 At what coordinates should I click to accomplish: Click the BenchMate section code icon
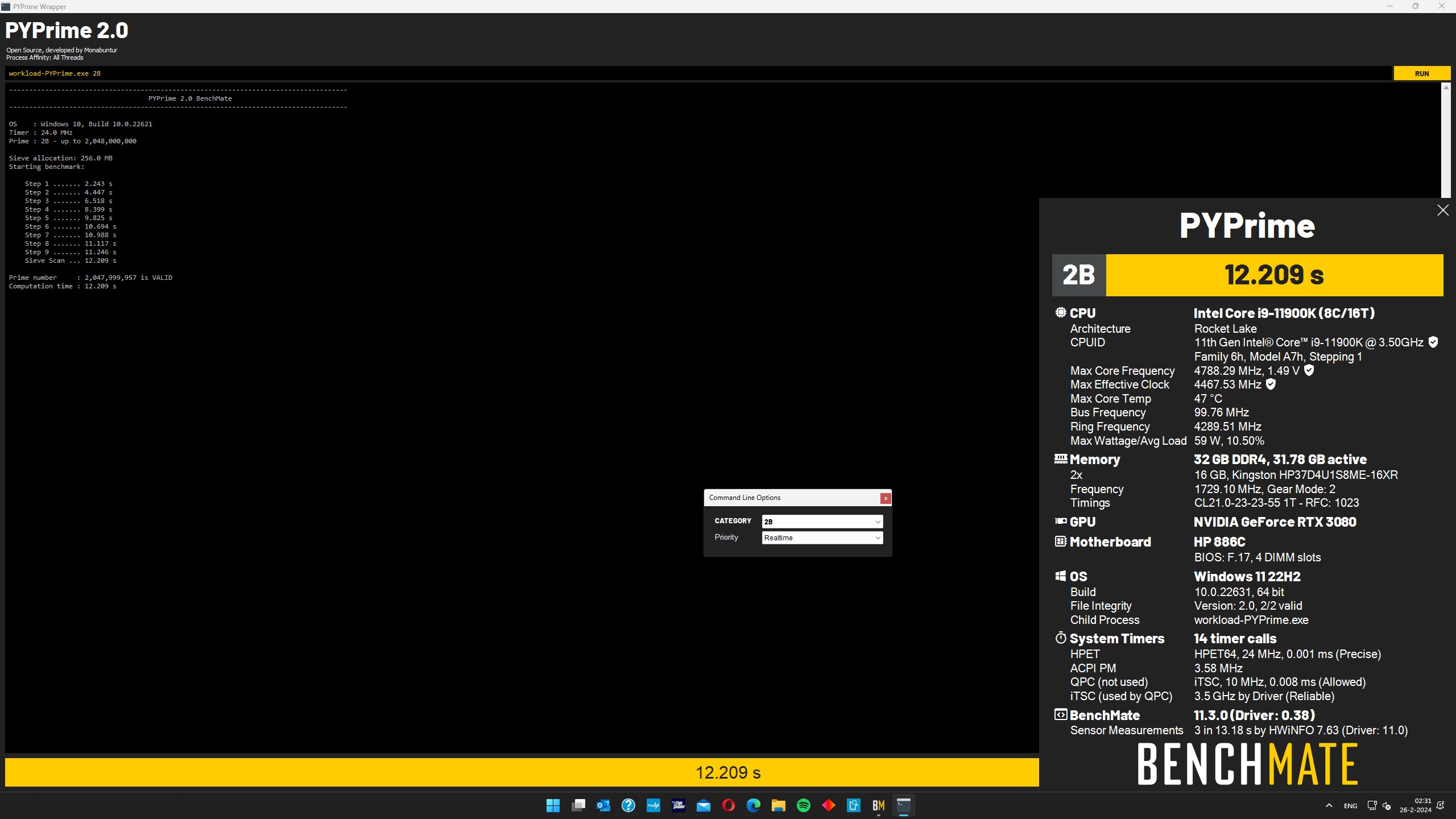tap(1061, 714)
